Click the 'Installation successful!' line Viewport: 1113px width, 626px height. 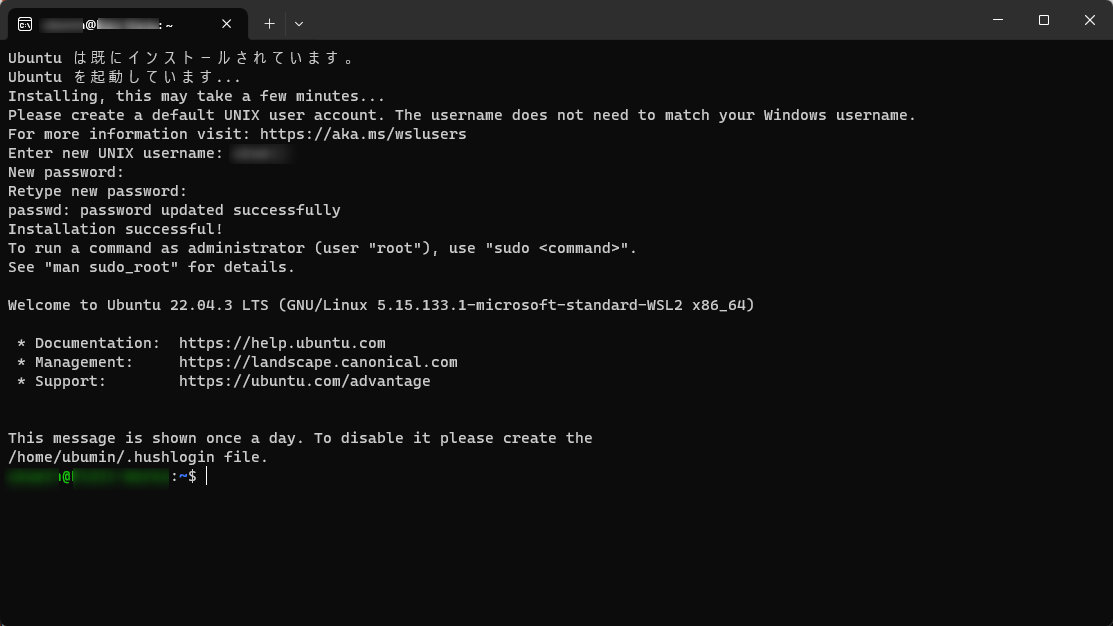[x=116, y=229]
